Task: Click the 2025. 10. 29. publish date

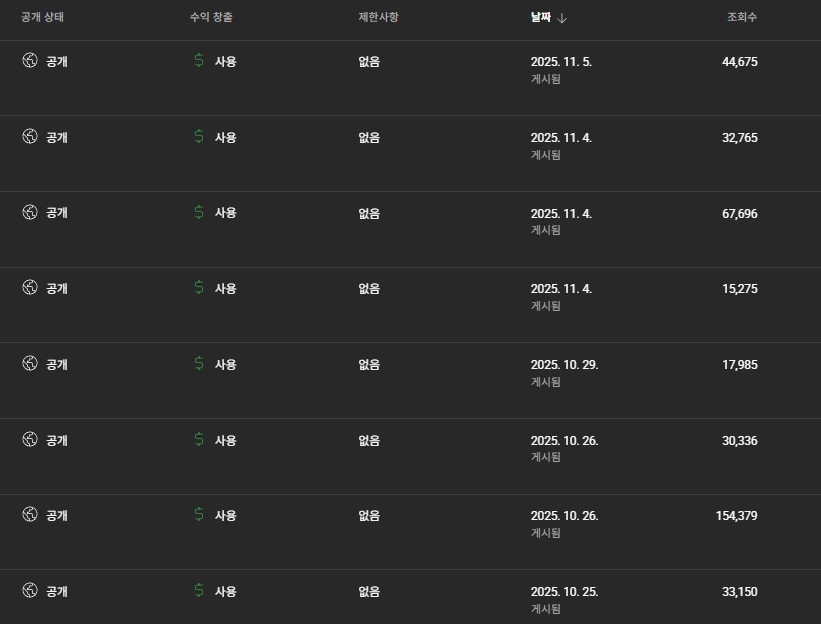Action: [x=564, y=364]
